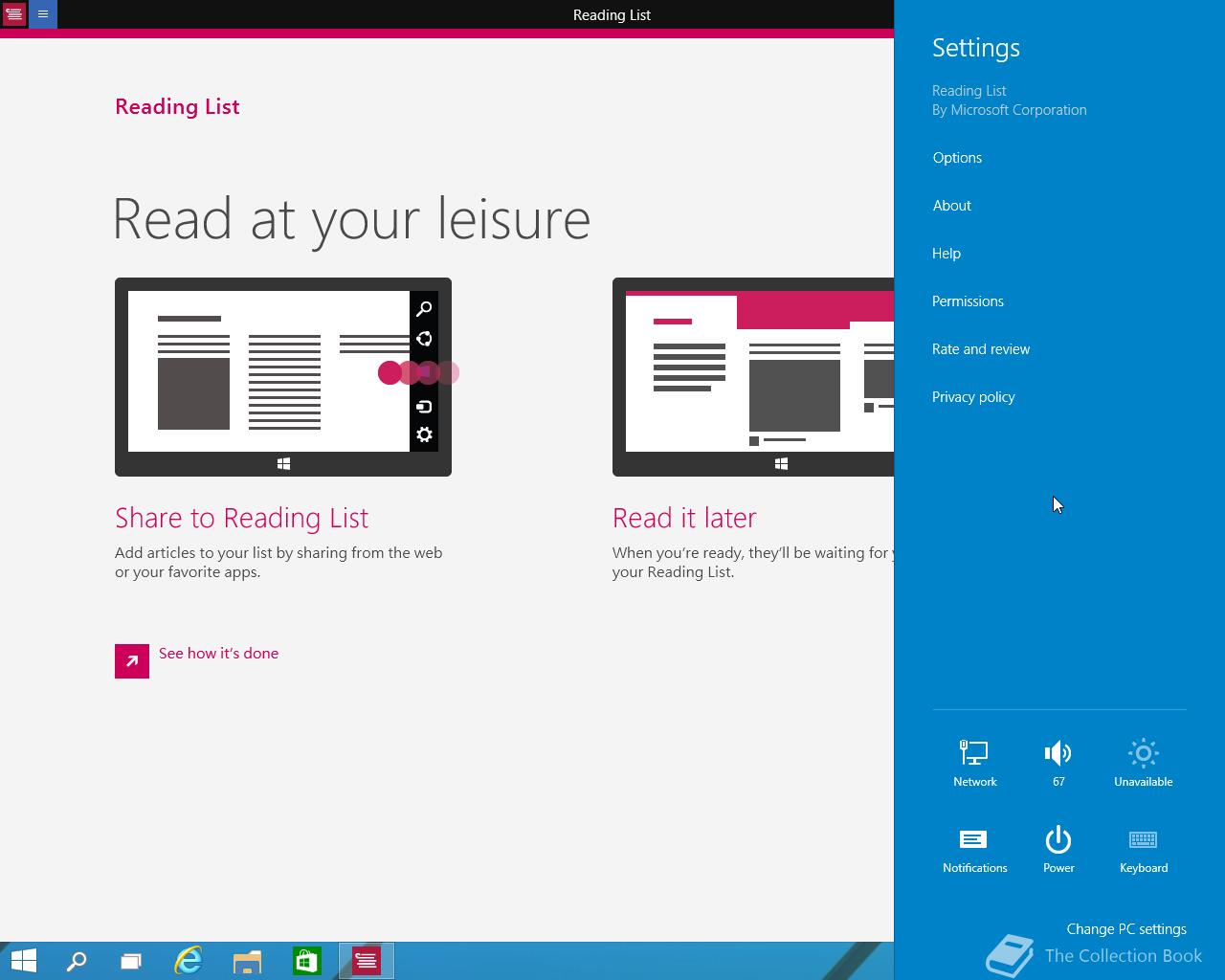Screen dimensions: 1225x980
Task: Click the See how it's done link
Action: pyautogui.click(x=218, y=654)
